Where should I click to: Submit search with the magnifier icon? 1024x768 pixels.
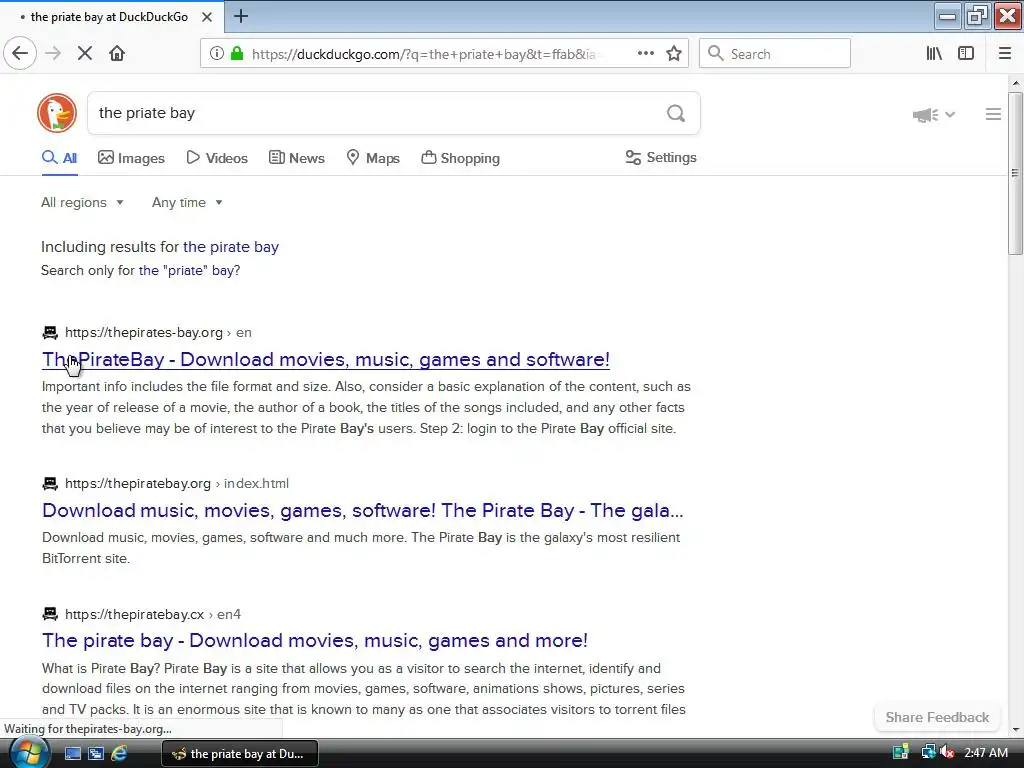tap(676, 114)
